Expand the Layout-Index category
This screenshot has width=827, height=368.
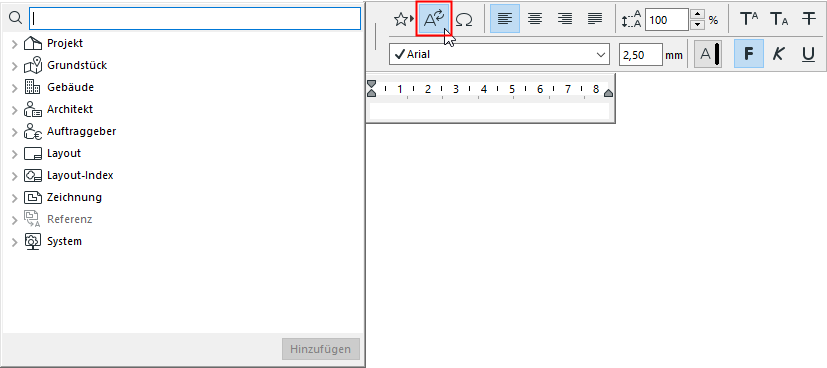[x=14, y=176]
